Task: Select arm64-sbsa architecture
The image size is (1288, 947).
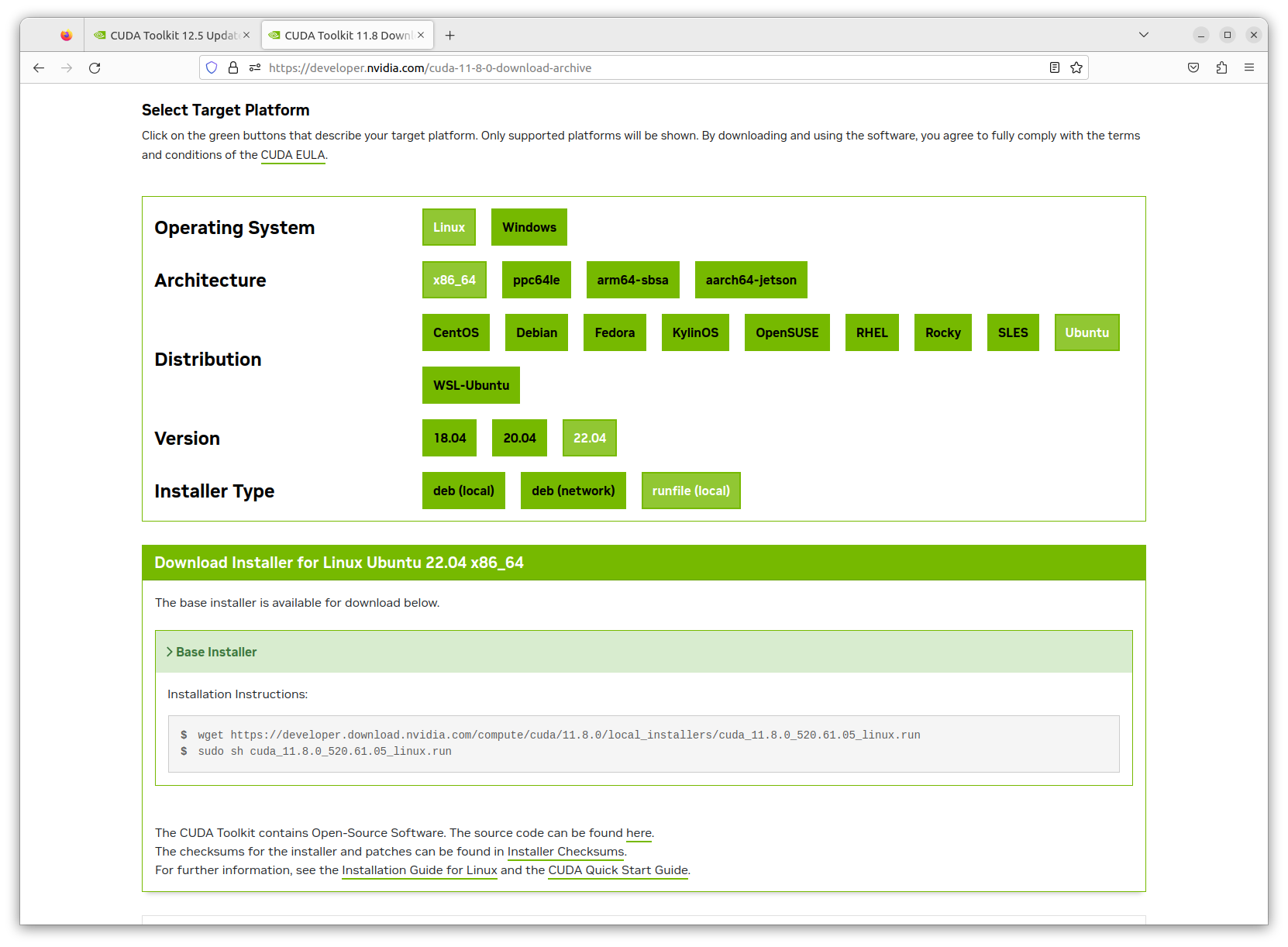Action: point(632,280)
